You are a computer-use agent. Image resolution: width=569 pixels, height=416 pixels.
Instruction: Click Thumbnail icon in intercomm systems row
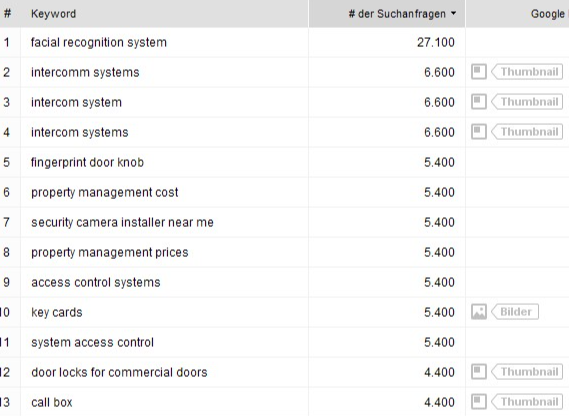pyautogui.click(x=479, y=72)
